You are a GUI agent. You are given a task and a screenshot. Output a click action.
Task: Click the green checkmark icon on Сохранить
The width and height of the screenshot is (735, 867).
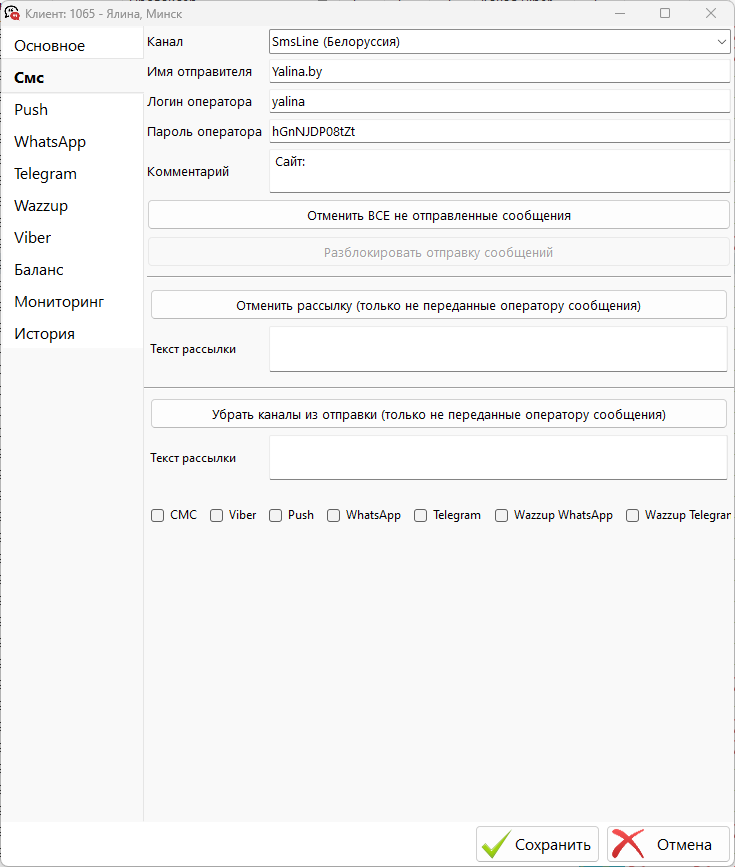[496, 844]
